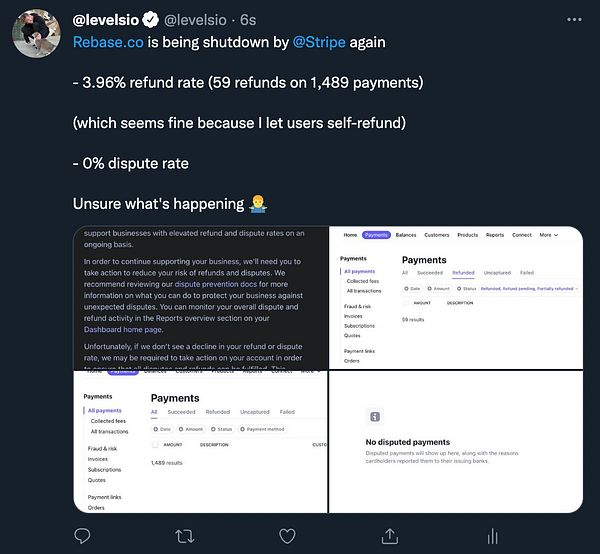The image size is (600, 554).
Task: Toggle the checkbox beside AMOUNT in Refunded table
Action: (406, 302)
